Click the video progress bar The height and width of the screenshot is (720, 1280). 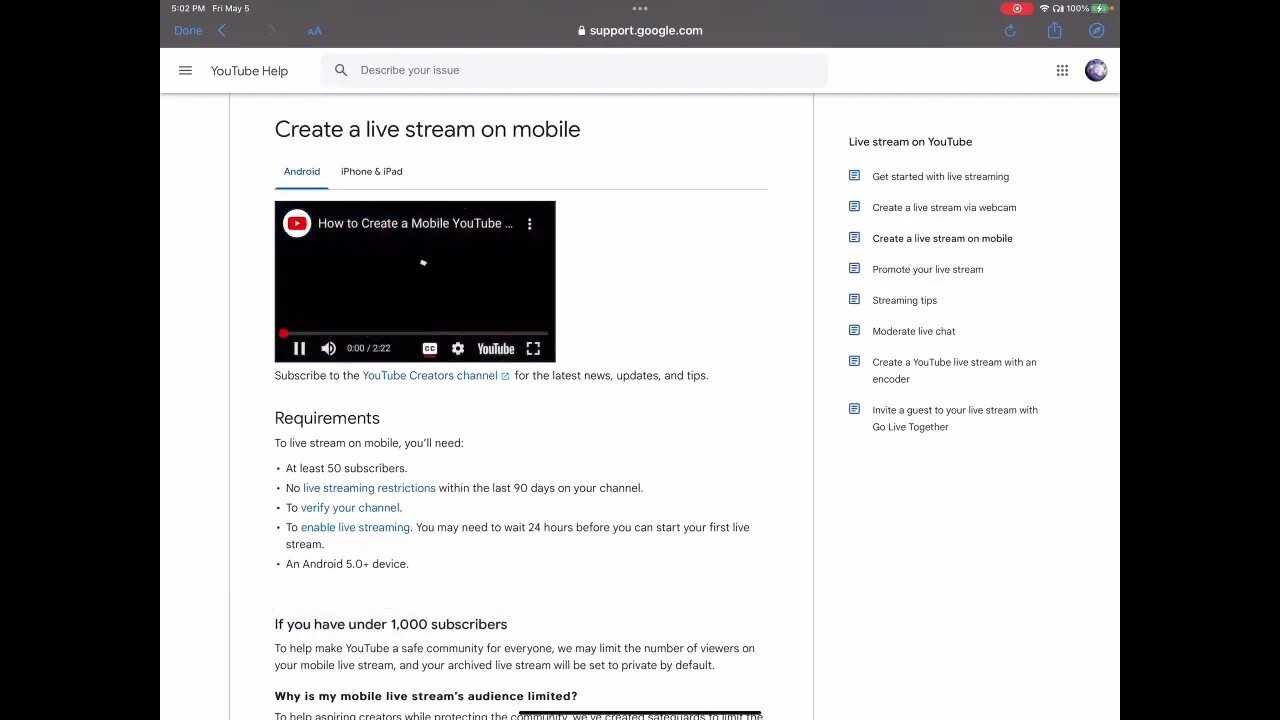(415, 333)
